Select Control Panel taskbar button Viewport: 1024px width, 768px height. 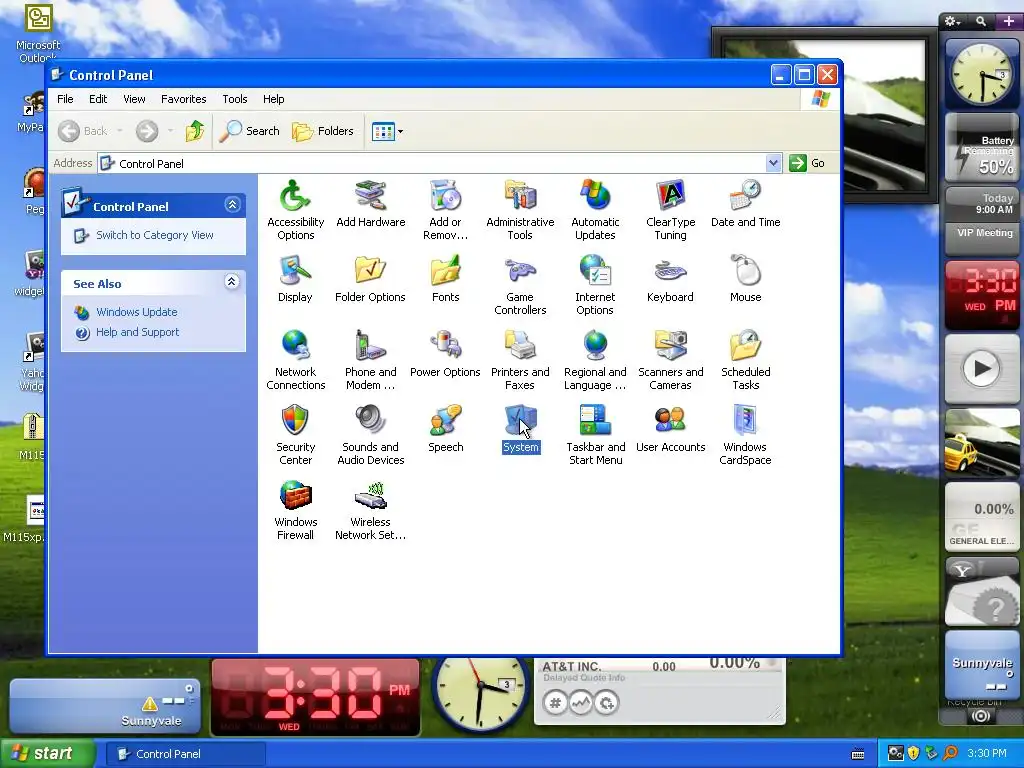click(x=185, y=754)
